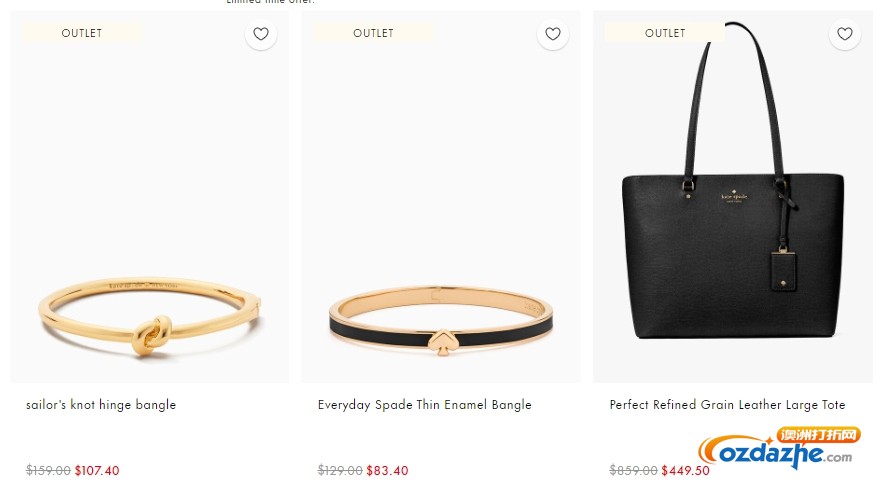Viewport: 883px width, 482px height.
Task: Add Leather Large Tote to wishlist
Action: click(x=845, y=34)
